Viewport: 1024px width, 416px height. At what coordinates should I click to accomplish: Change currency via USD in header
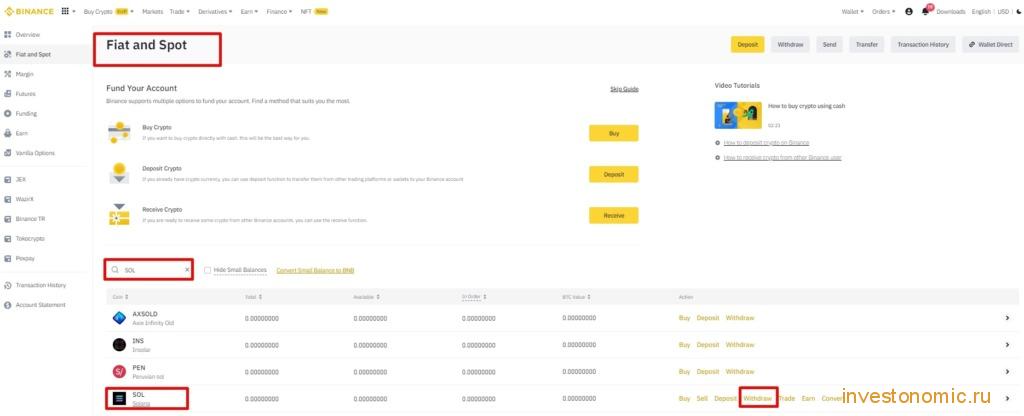(1002, 12)
